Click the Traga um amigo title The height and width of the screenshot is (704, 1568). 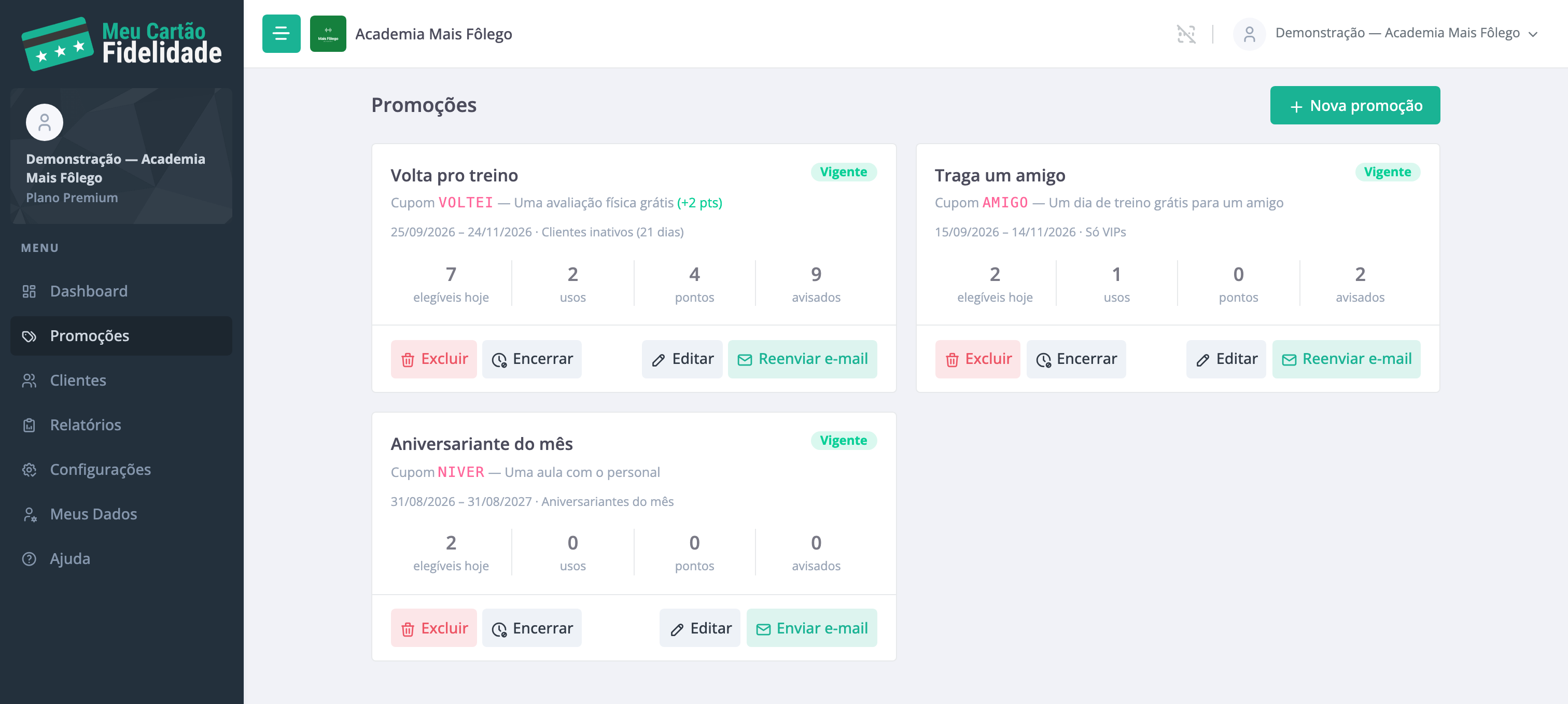point(1000,175)
